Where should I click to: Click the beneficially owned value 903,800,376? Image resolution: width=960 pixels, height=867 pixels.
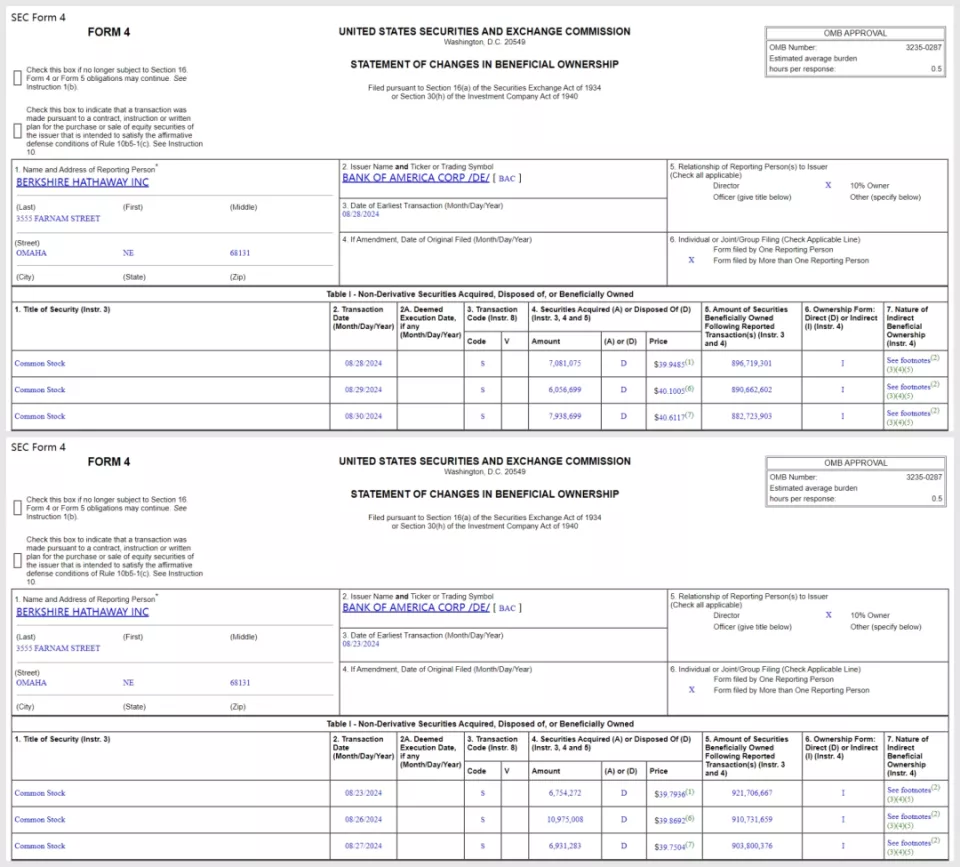[751, 846]
